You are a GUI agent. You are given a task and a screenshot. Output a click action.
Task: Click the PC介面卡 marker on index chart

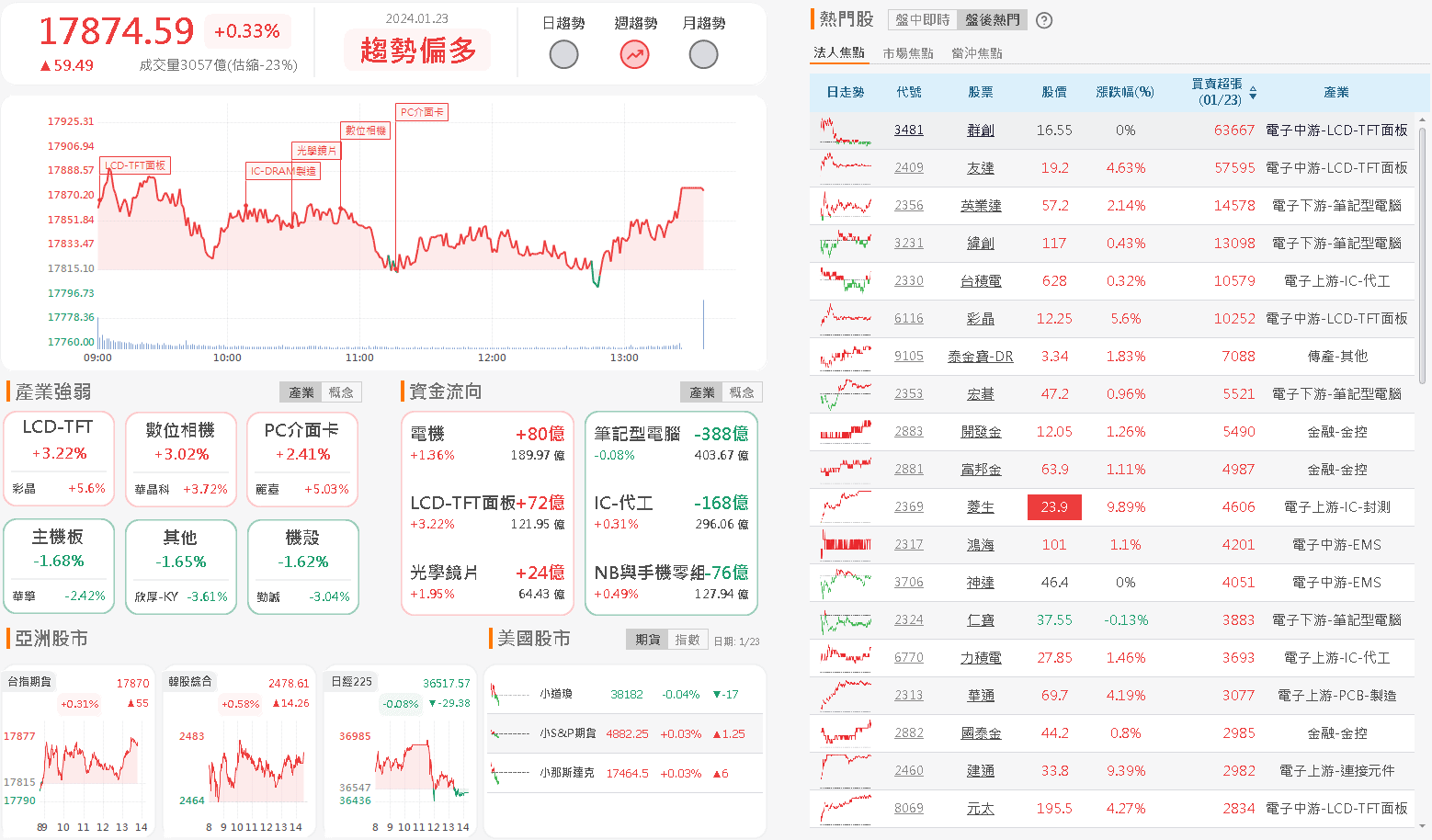point(422,112)
